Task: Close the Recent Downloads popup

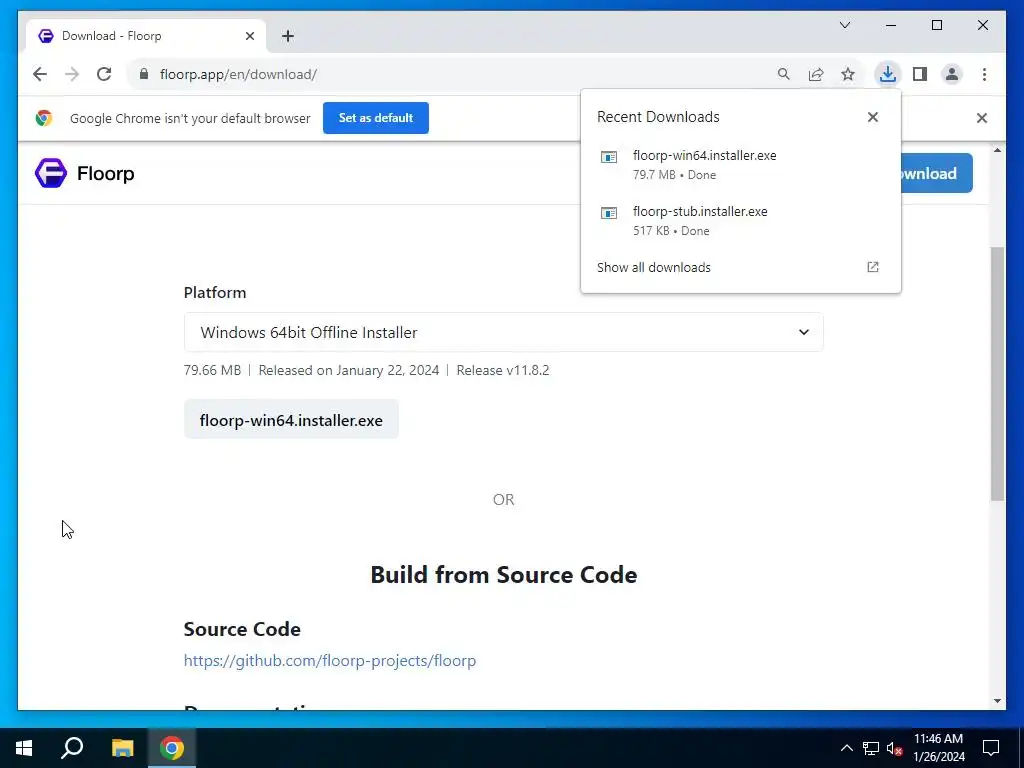Action: 872,117
